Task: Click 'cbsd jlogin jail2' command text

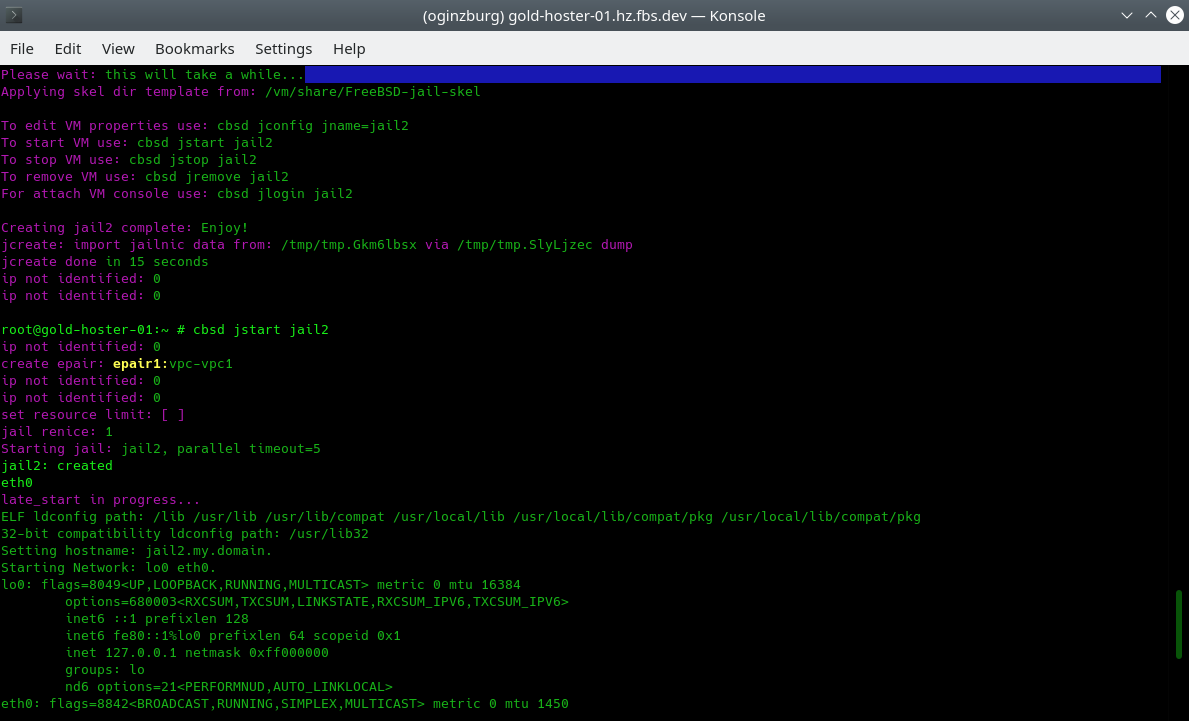Action: click(x=284, y=193)
